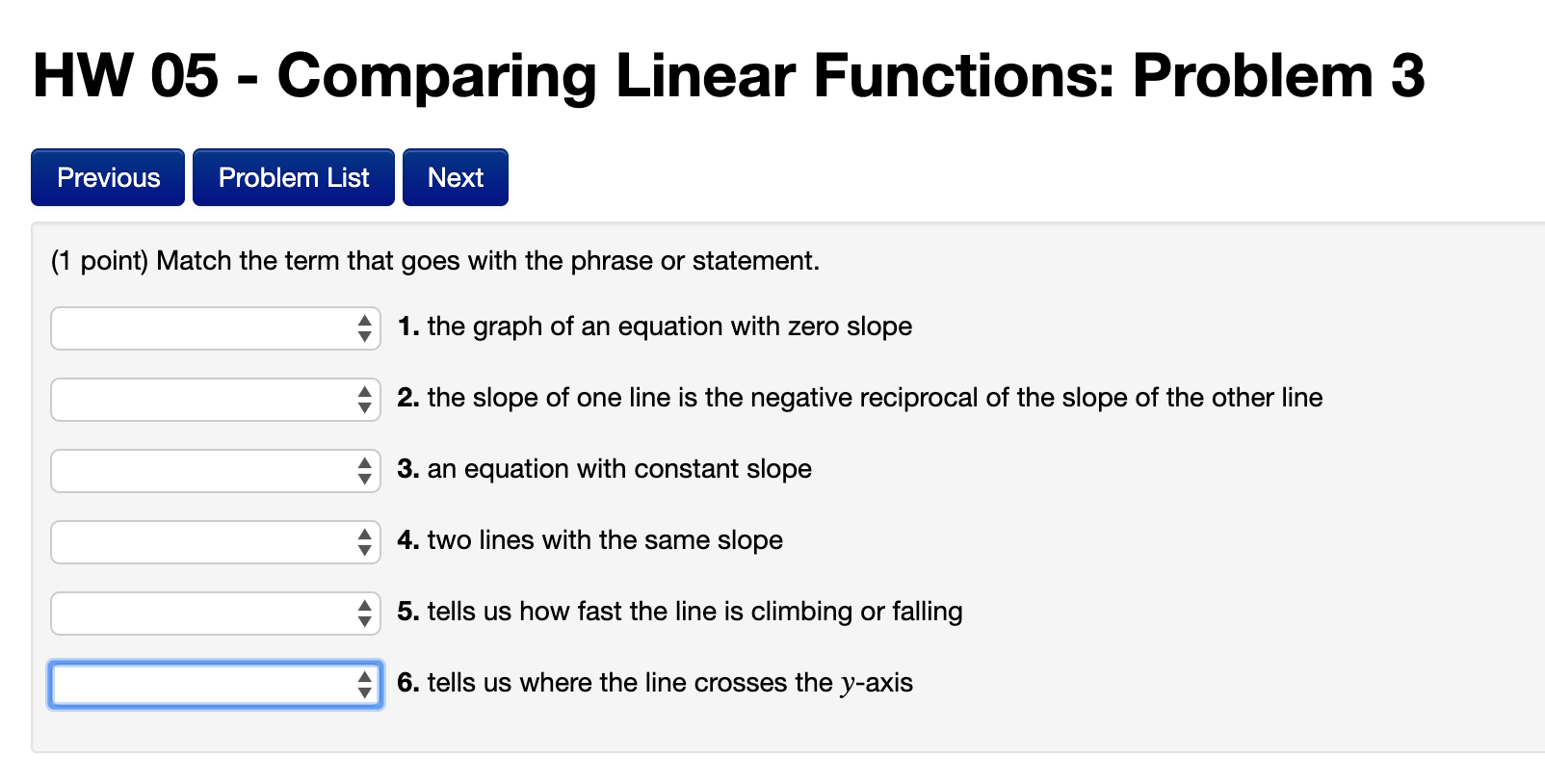Open dropdown for negative reciprocal slope statement
Image resolution: width=1545 pixels, height=784 pixels.
(x=216, y=400)
